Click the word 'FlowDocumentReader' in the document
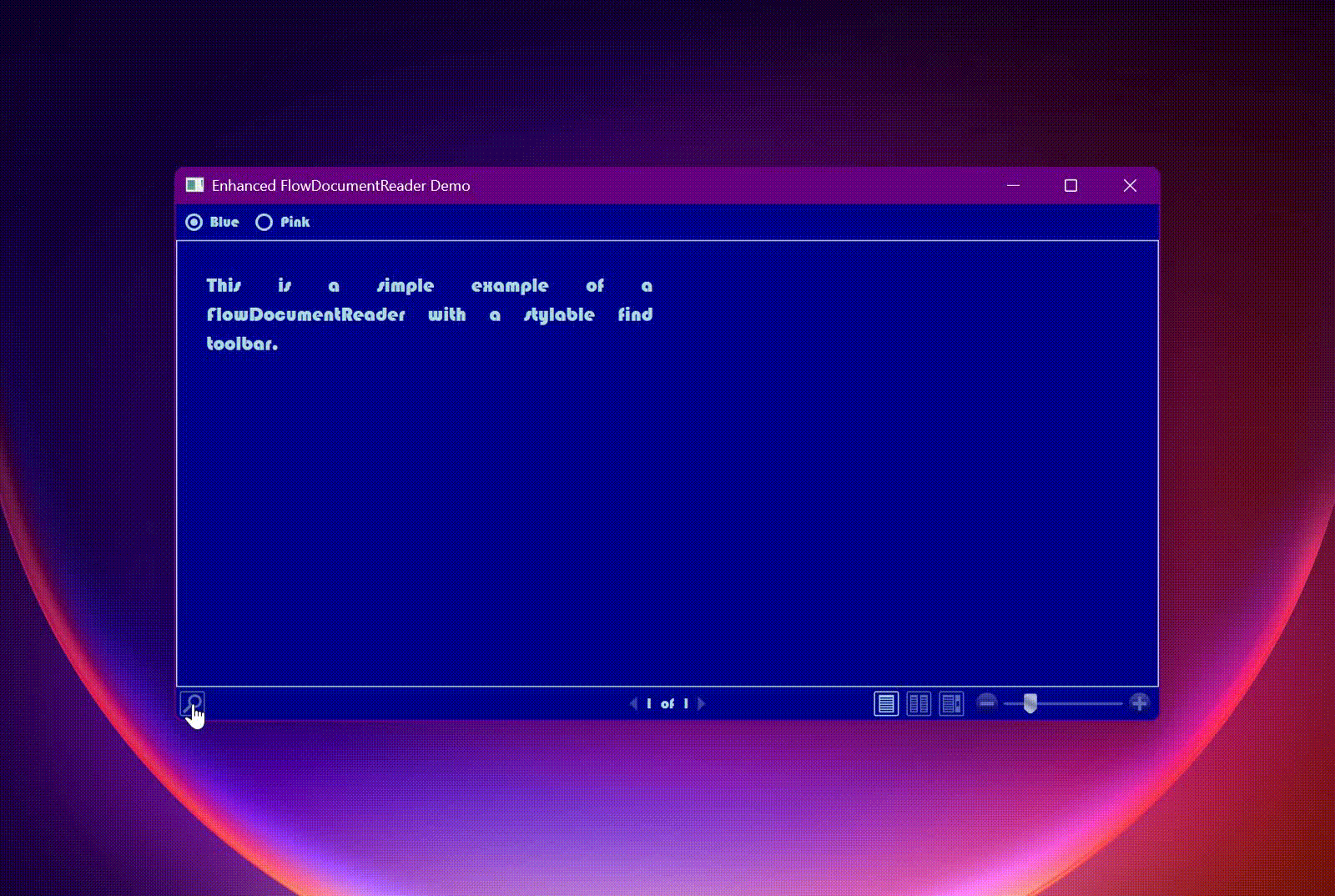This screenshot has height=896, width=1335. coord(305,315)
